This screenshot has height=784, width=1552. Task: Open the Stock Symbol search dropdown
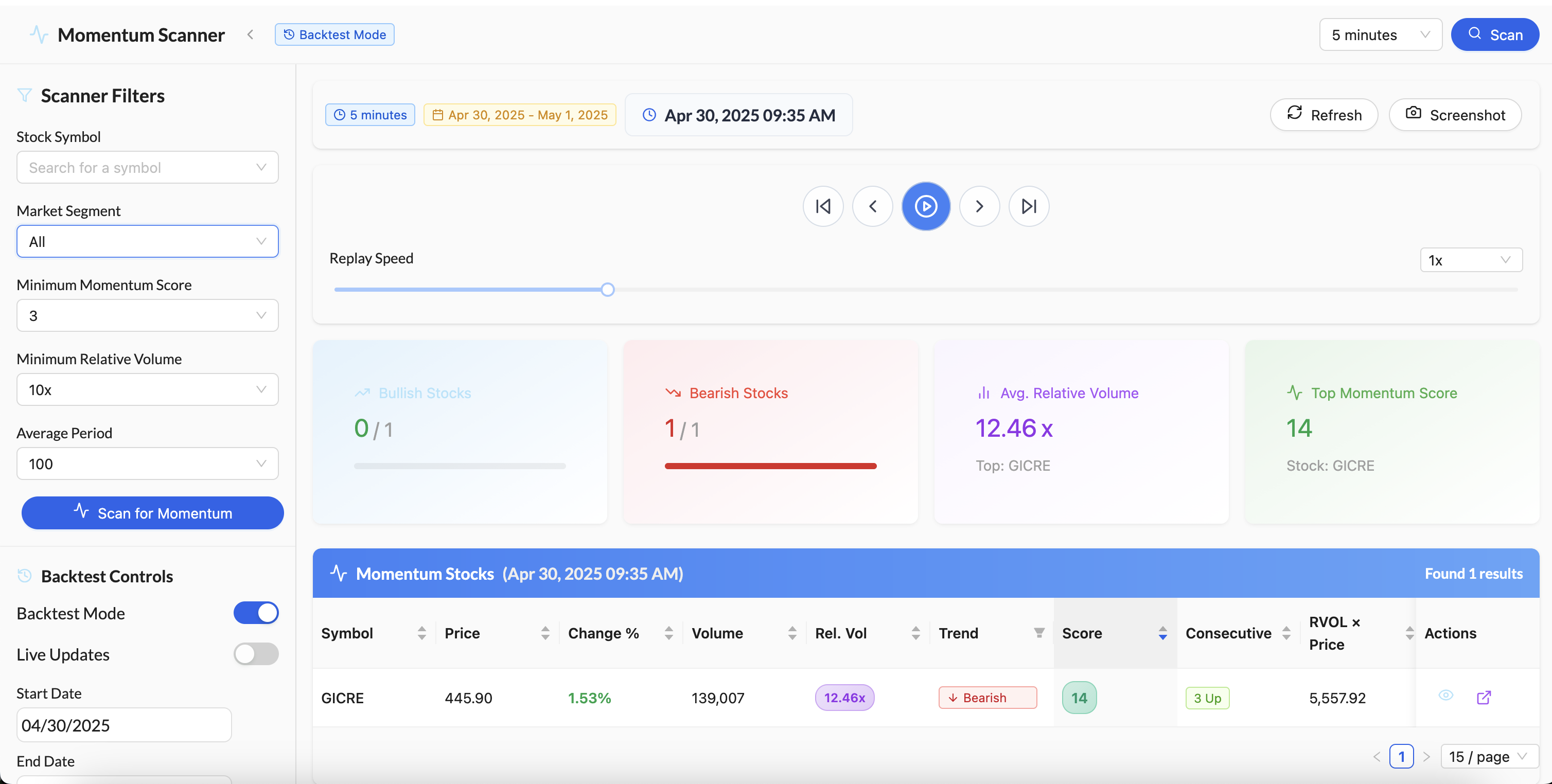click(x=148, y=167)
